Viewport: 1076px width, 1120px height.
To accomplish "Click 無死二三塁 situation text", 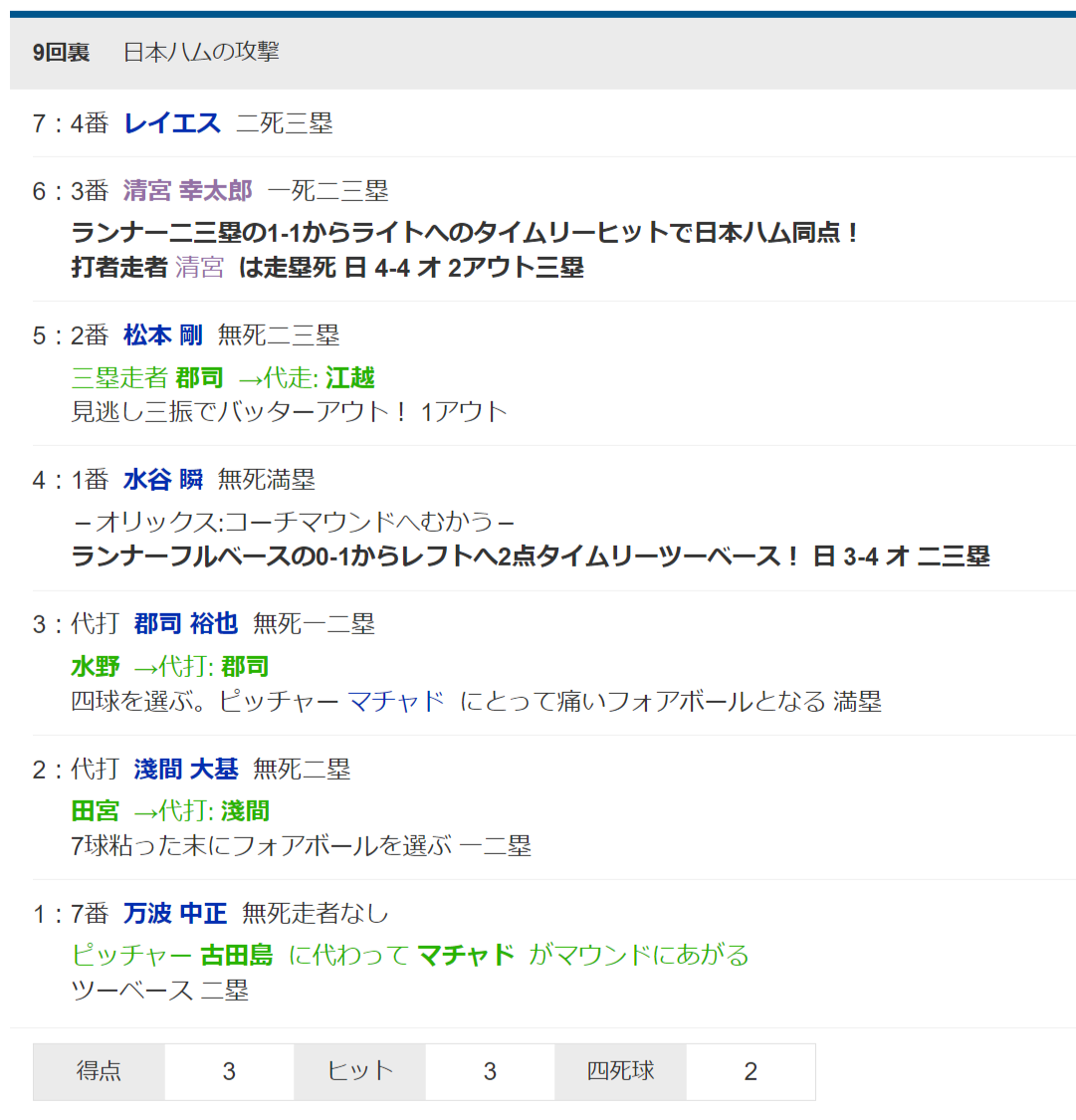I will click(279, 335).
